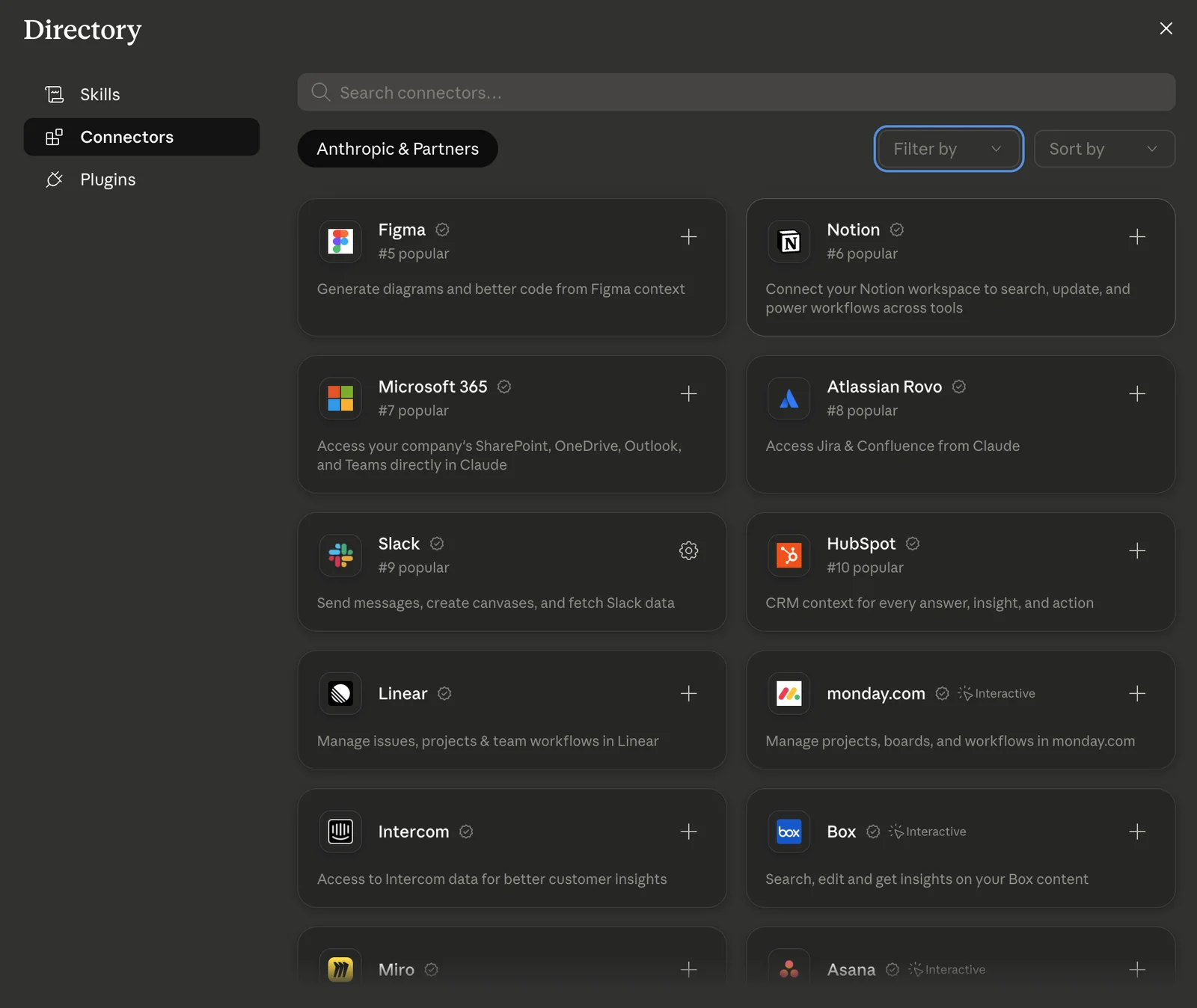Add the Microsoft 365 connector

click(688, 394)
